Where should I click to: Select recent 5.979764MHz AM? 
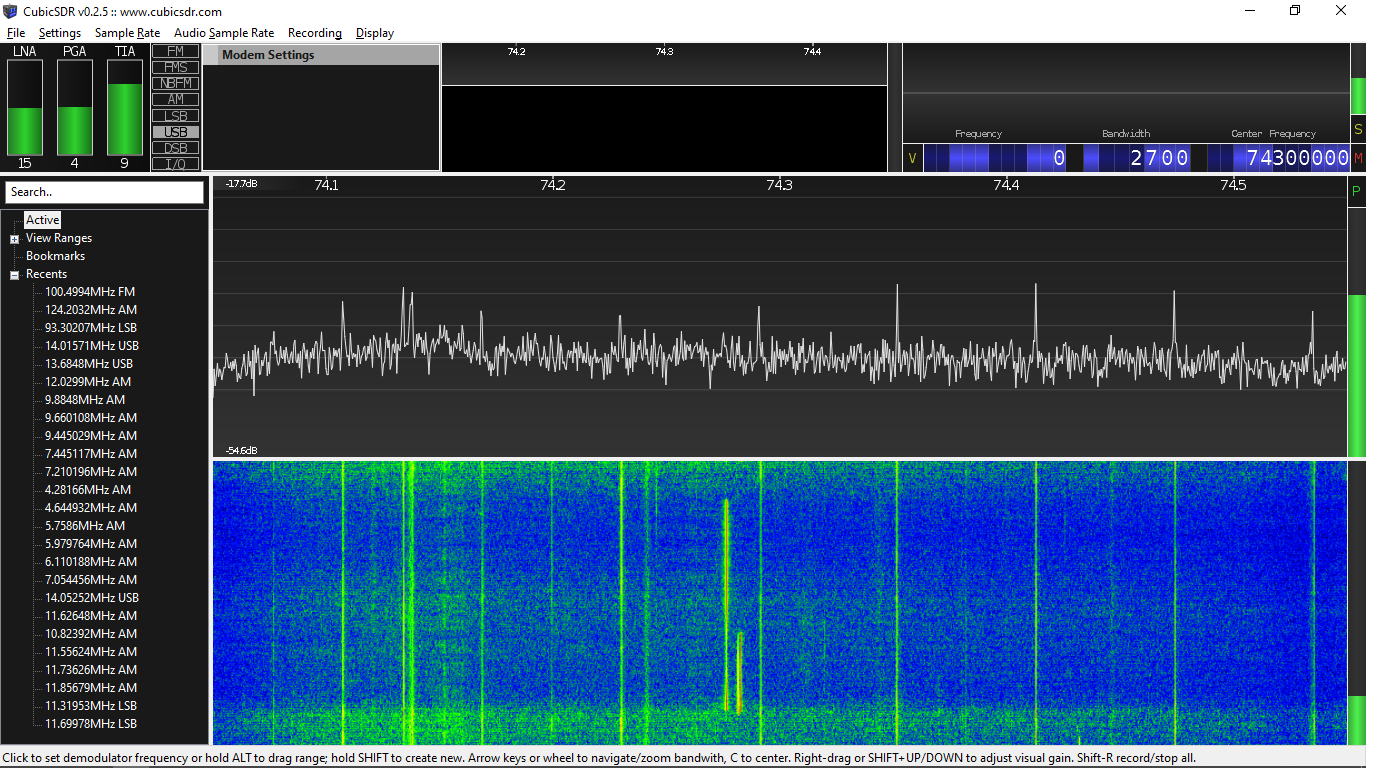point(91,544)
